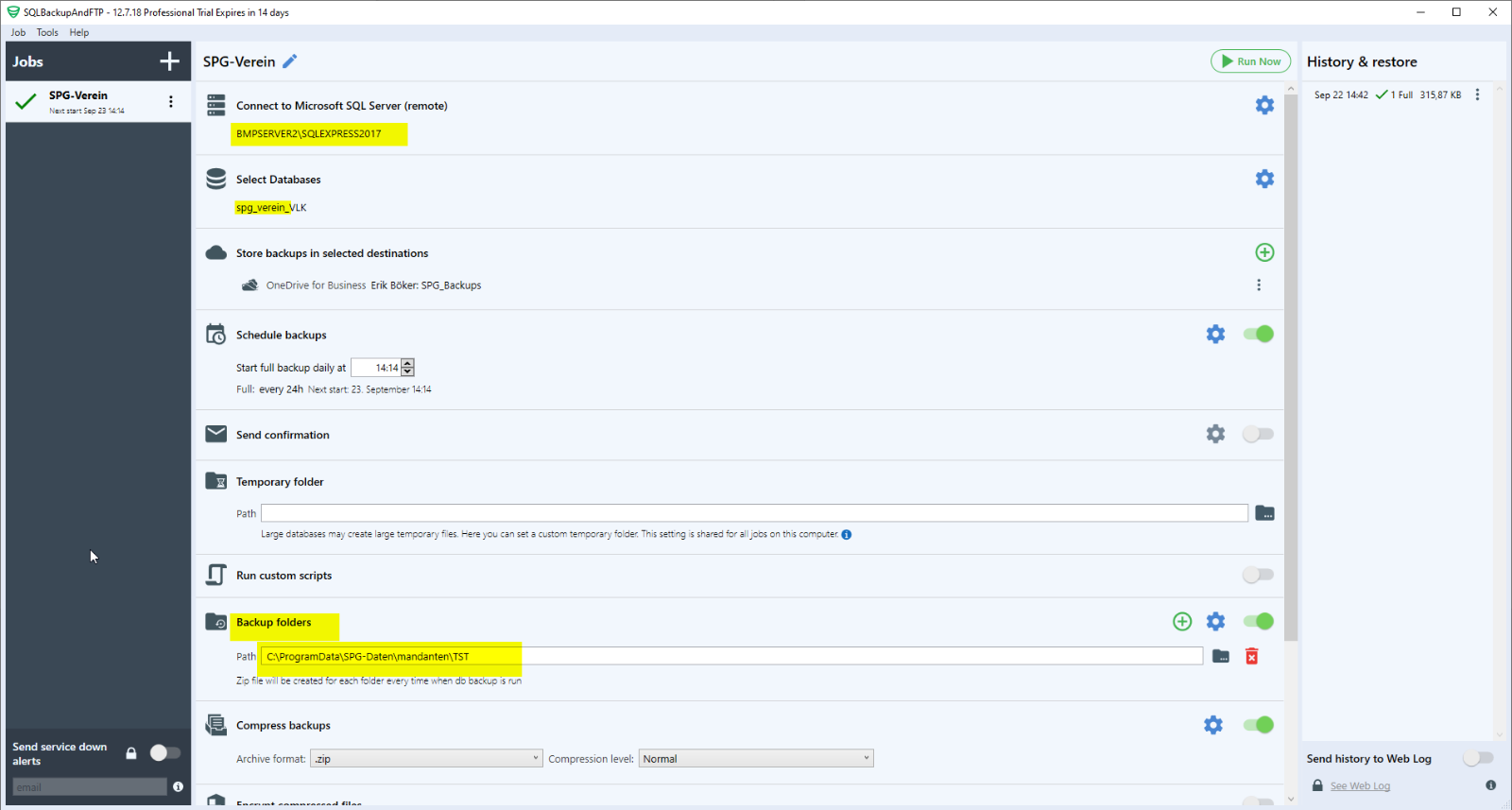This screenshot has width=1512, height=810.
Task: Open Schedule backups settings gear
Action: tap(1215, 334)
